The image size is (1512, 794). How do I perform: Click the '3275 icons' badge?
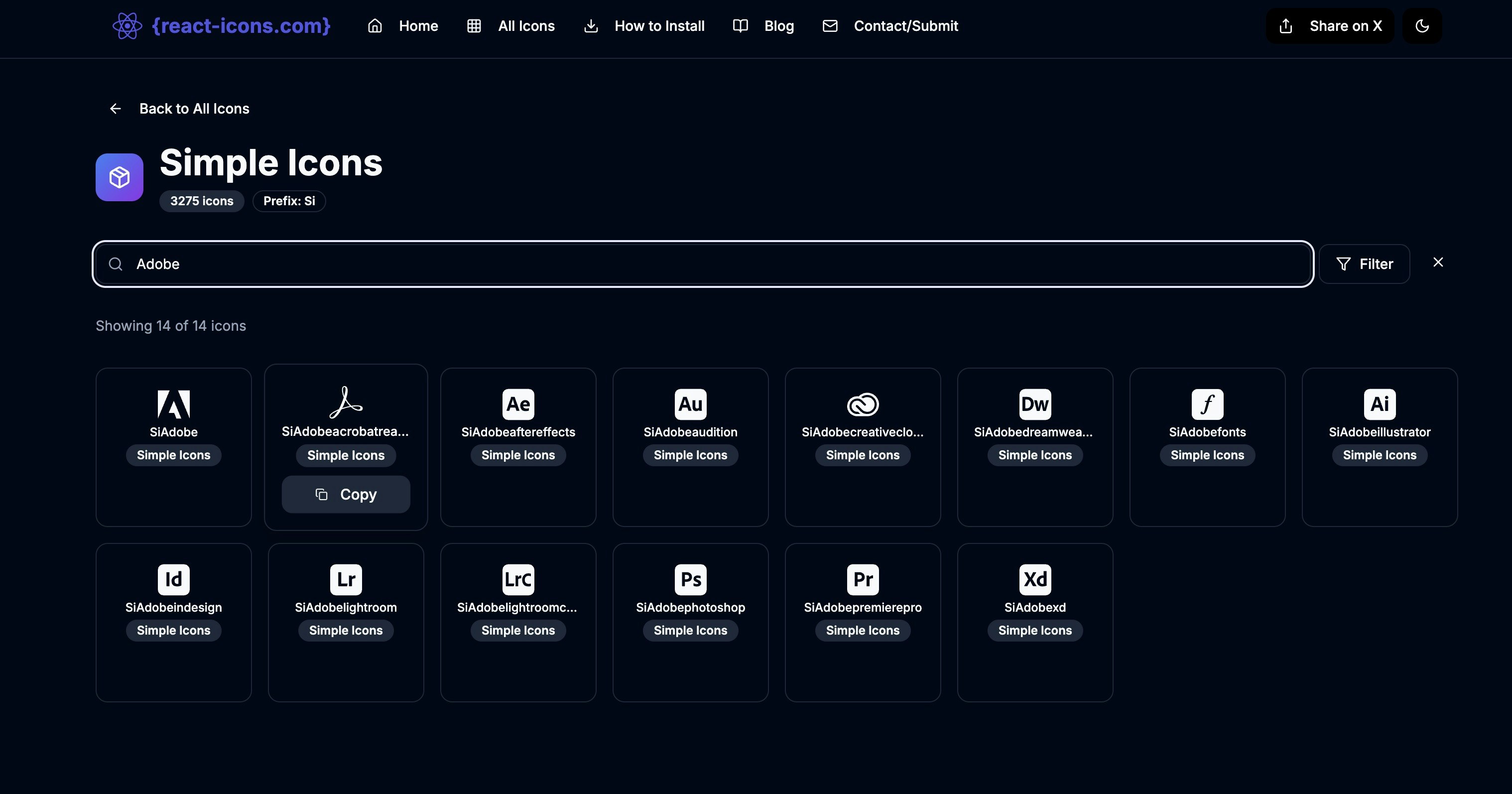(x=202, y=201)
